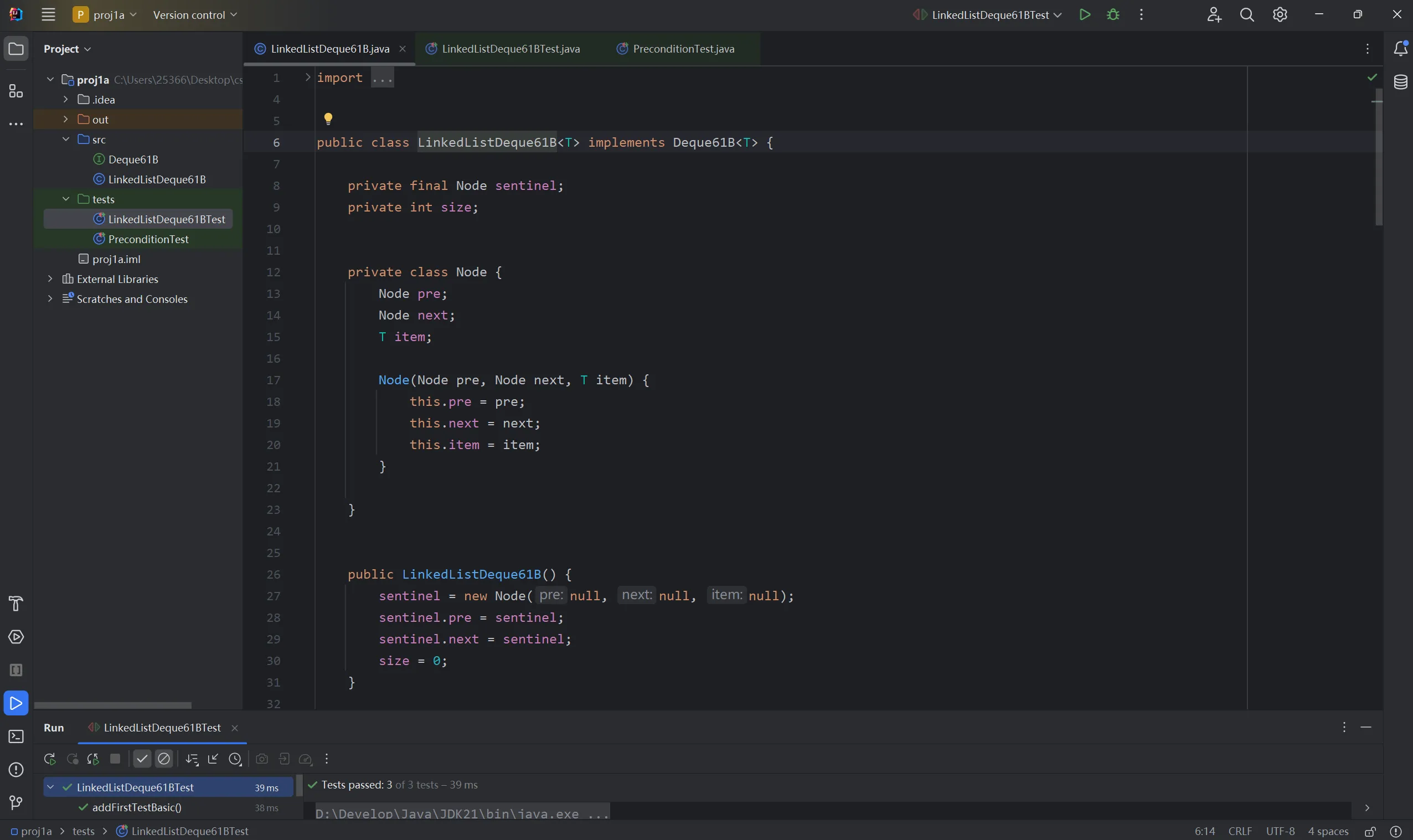
Task: Open the Version control dropdown
Action: [x=195, y=15]
